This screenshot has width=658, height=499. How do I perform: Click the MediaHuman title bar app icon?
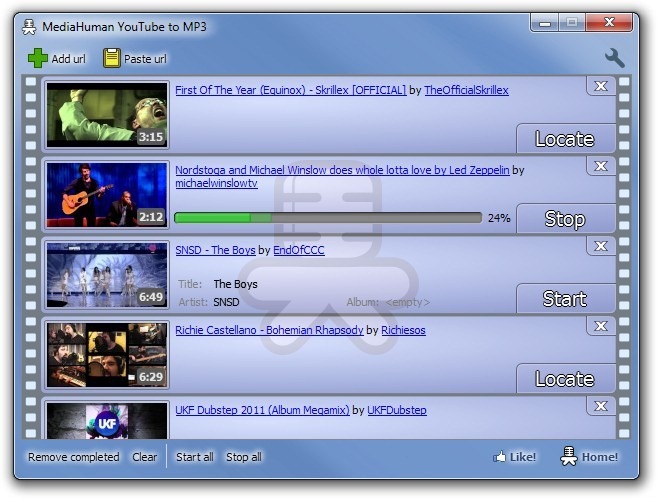29,27
